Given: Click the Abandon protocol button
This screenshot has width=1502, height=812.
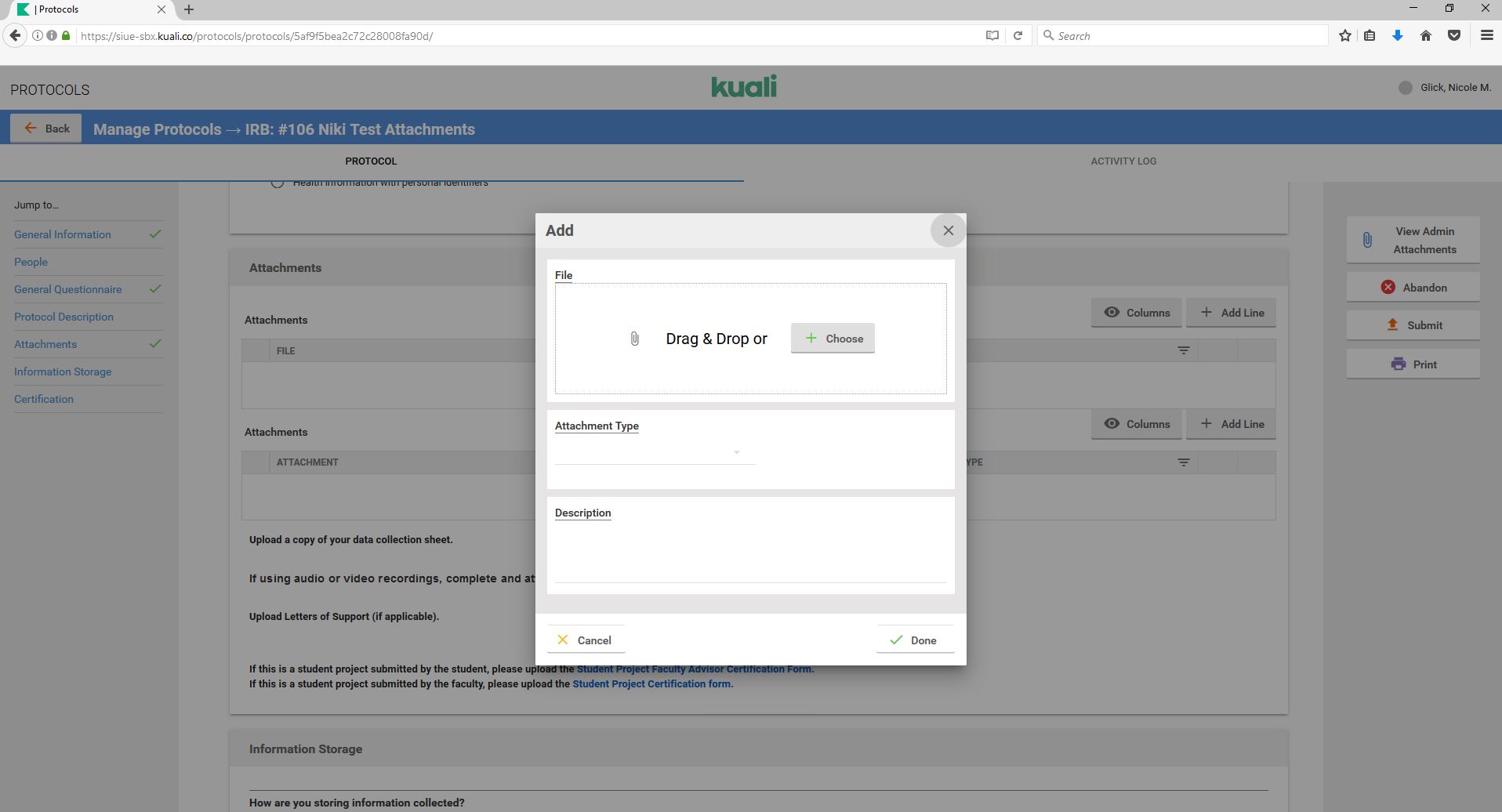Looking at the screenshot, I should tap(1413, 288).
